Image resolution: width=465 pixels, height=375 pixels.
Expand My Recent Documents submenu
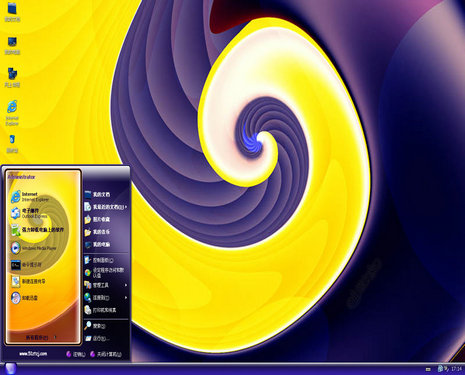(106, 207)
